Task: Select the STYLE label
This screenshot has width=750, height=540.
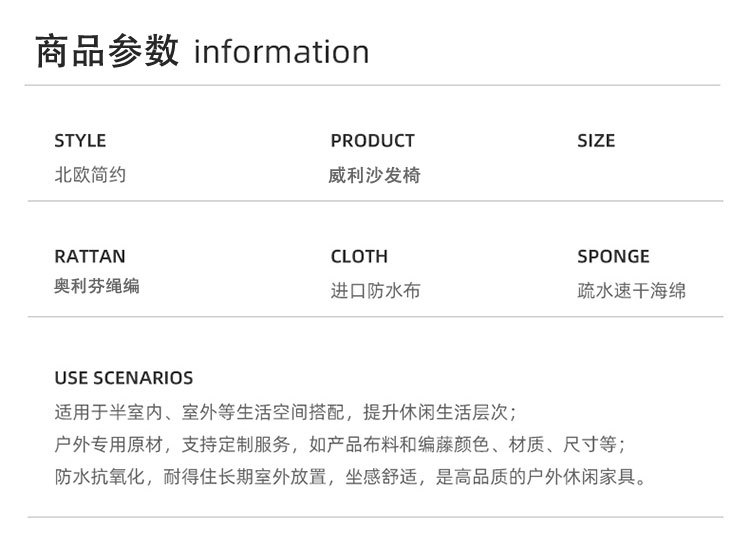Action: [80, 141]
